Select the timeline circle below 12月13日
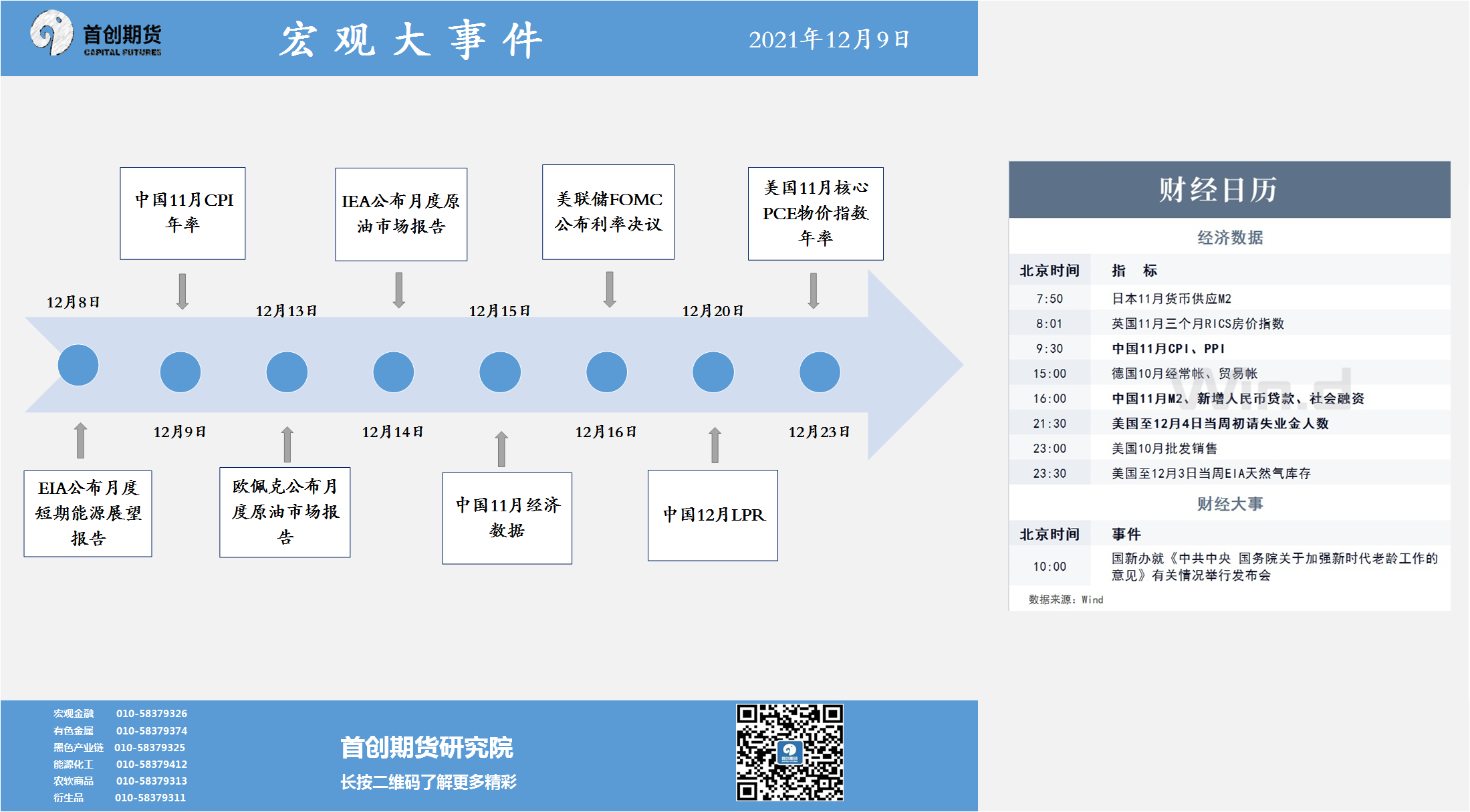The height and width of the screenshot is (812, 1470). [x=287, y=372]
